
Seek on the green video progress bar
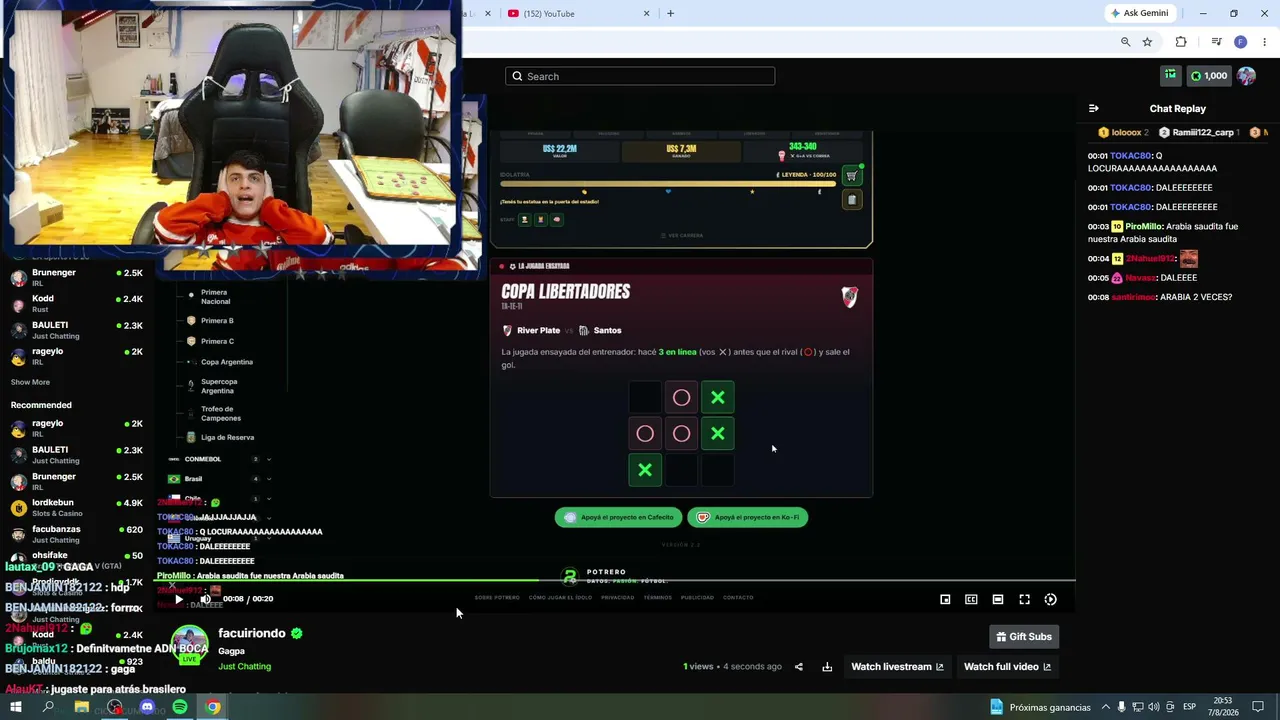tap(615, 580)
